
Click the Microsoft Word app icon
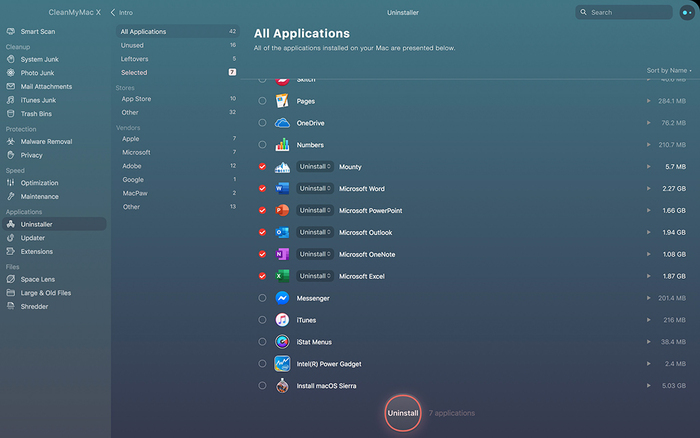pos(282,188)
